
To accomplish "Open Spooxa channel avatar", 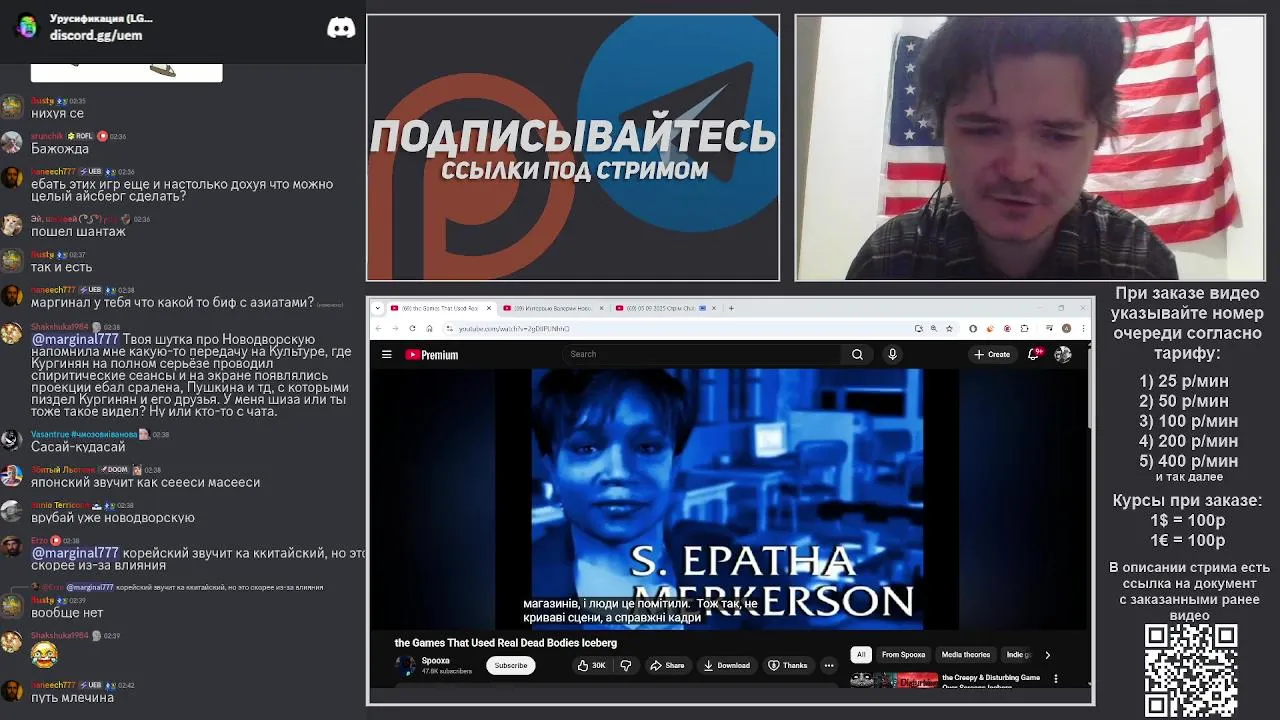I will (x=405, y=665).
